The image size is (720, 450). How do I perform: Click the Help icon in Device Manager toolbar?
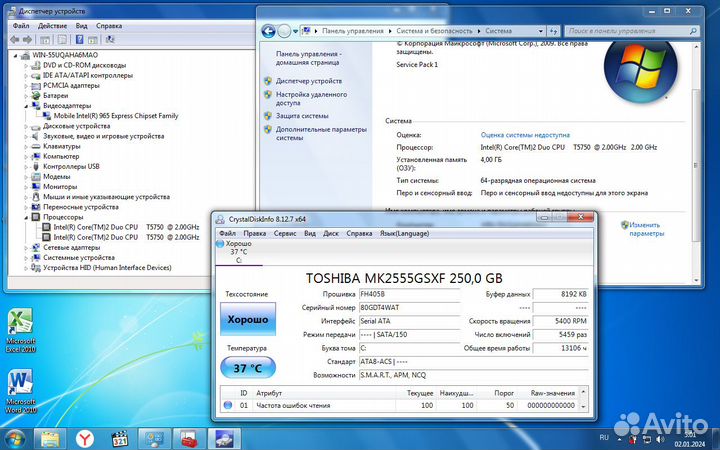79,40
